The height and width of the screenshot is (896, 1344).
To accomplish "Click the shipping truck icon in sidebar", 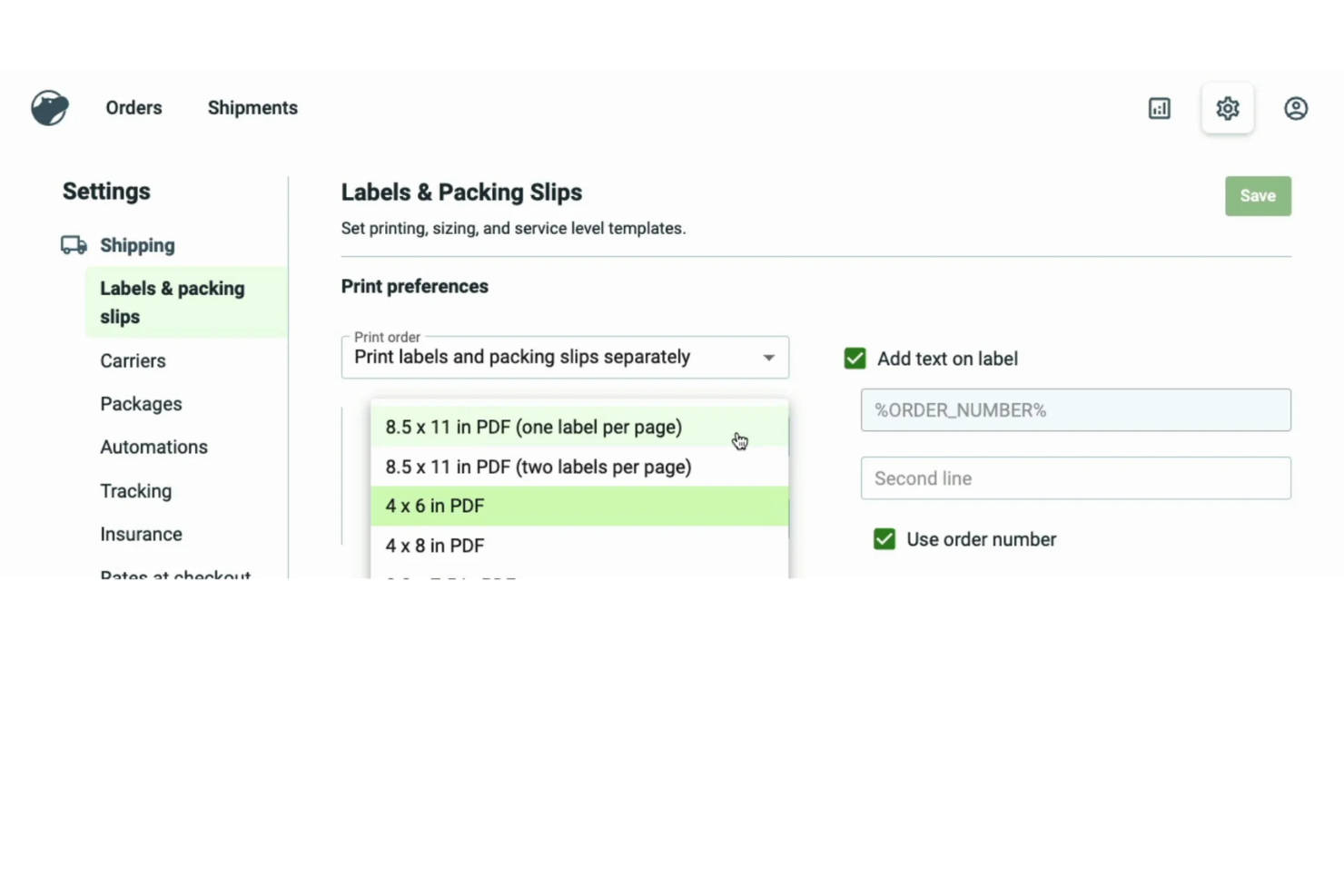I will coord(72,244).
